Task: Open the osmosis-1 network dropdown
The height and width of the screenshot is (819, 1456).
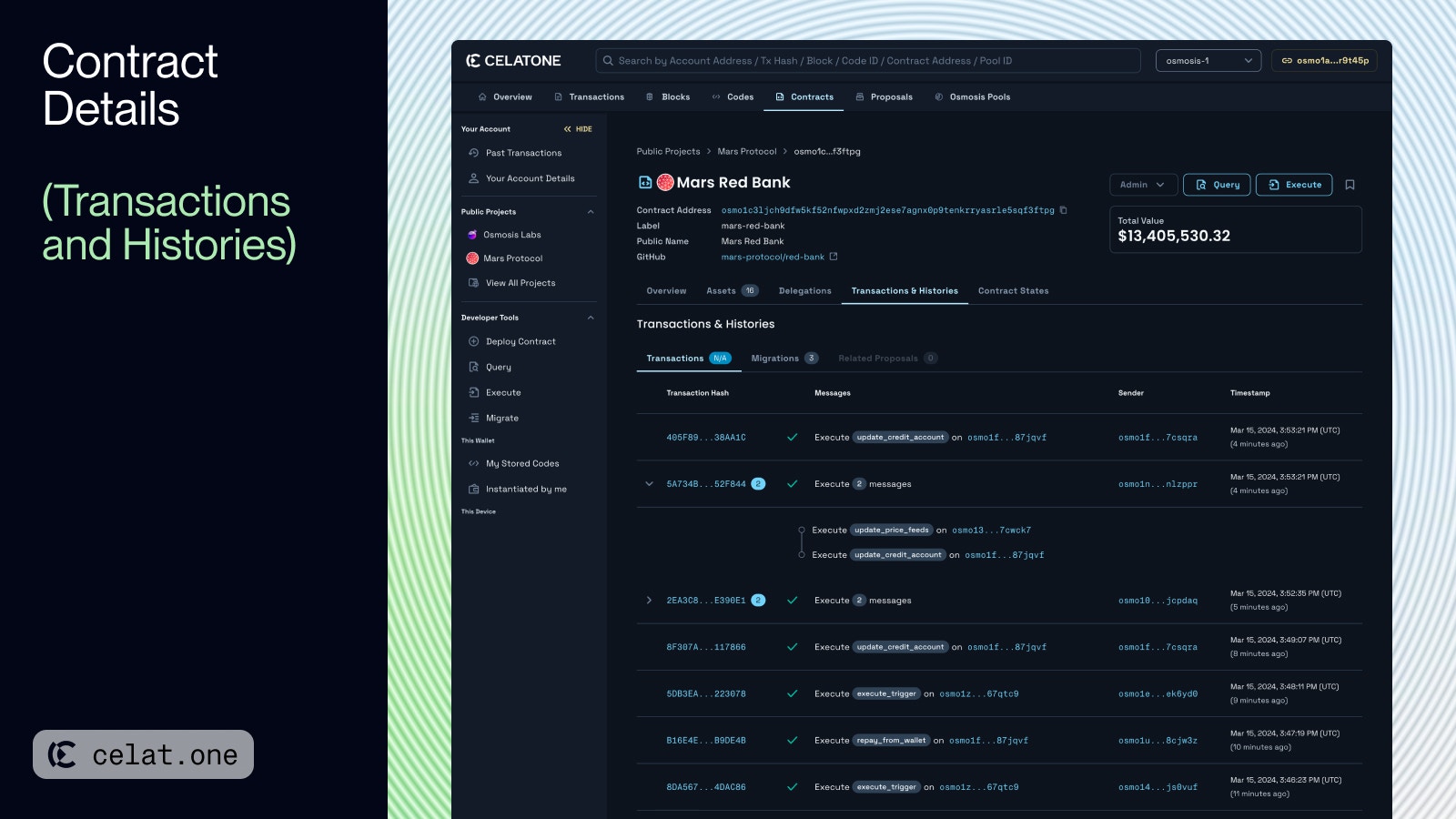Action: click(x=1208, y=61)
